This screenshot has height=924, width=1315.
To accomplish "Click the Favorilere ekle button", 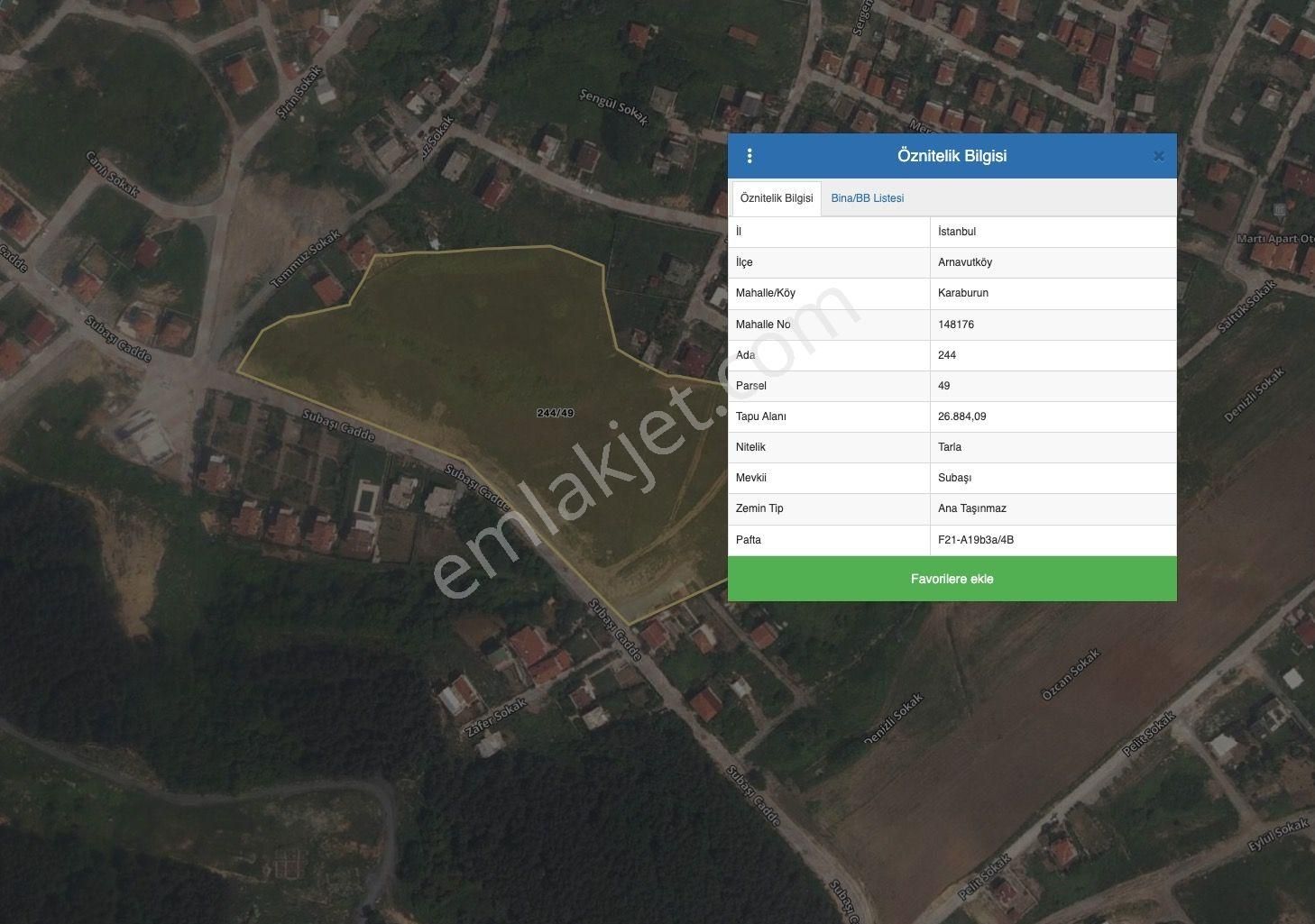I will 952,578.
